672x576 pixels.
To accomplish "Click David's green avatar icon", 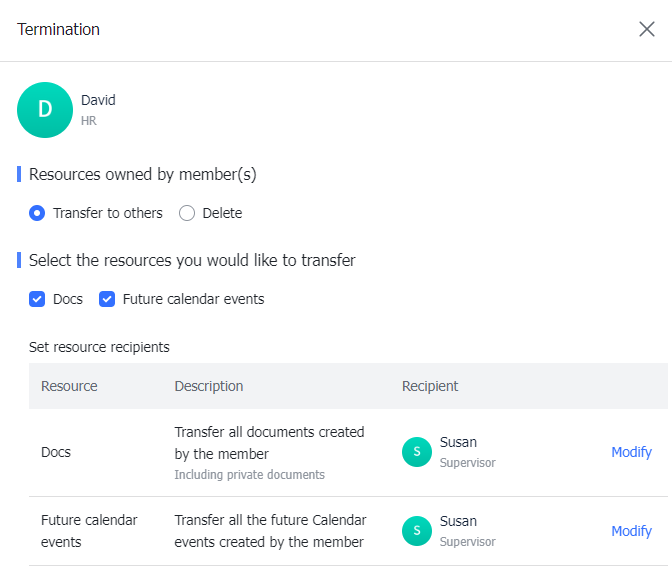I will (x=45, y=110).
